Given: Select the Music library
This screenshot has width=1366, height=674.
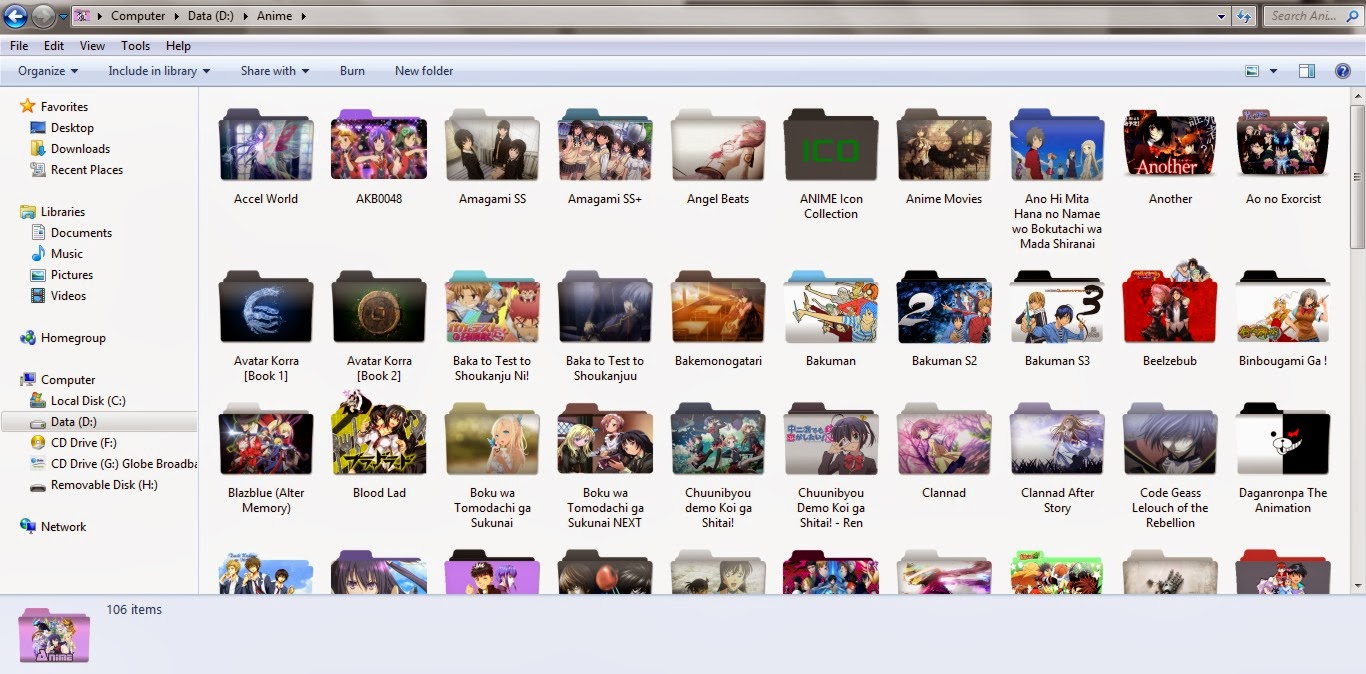Looking at the screenshot, I should pos(67,254).
